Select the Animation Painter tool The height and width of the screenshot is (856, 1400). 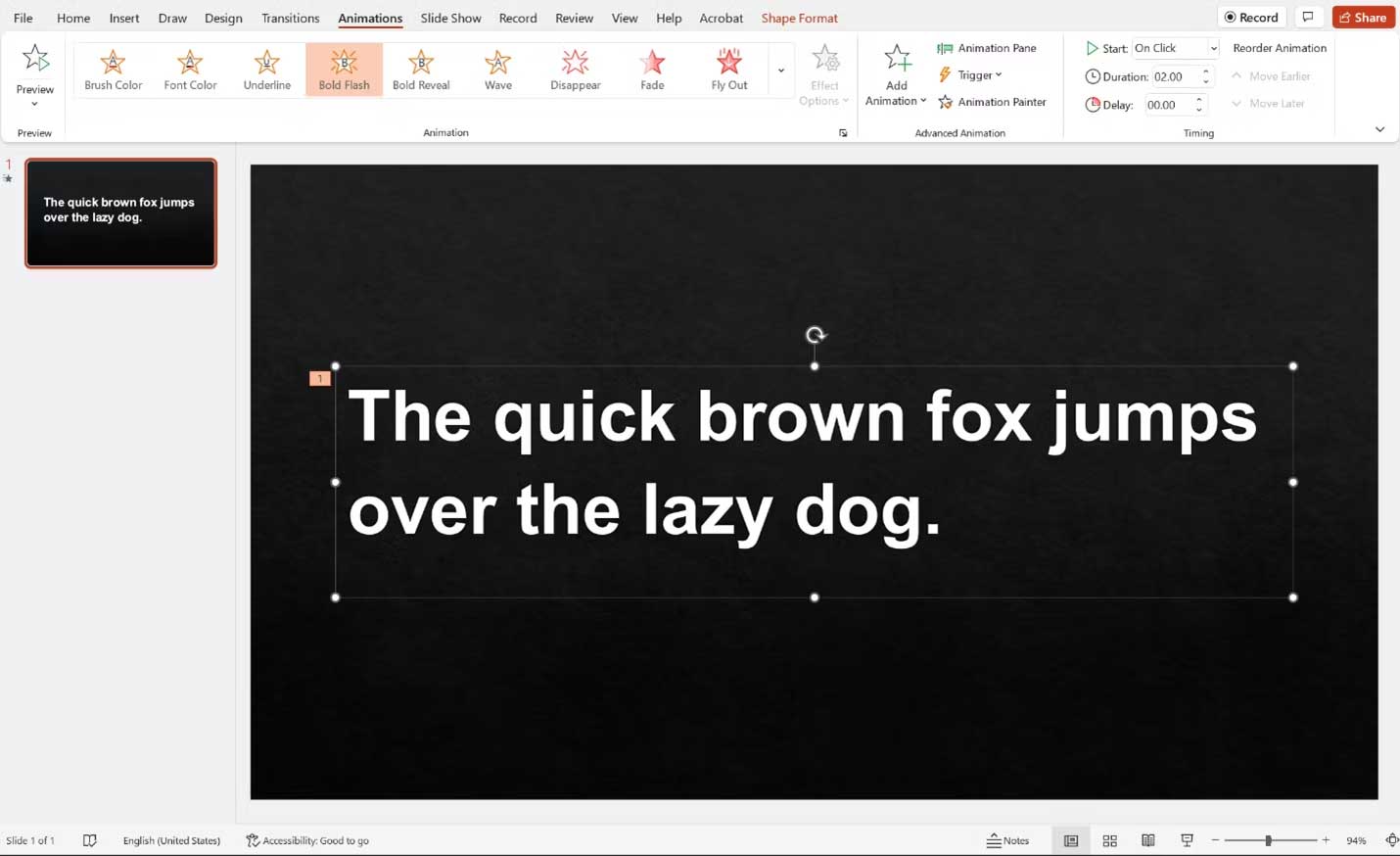994,101
